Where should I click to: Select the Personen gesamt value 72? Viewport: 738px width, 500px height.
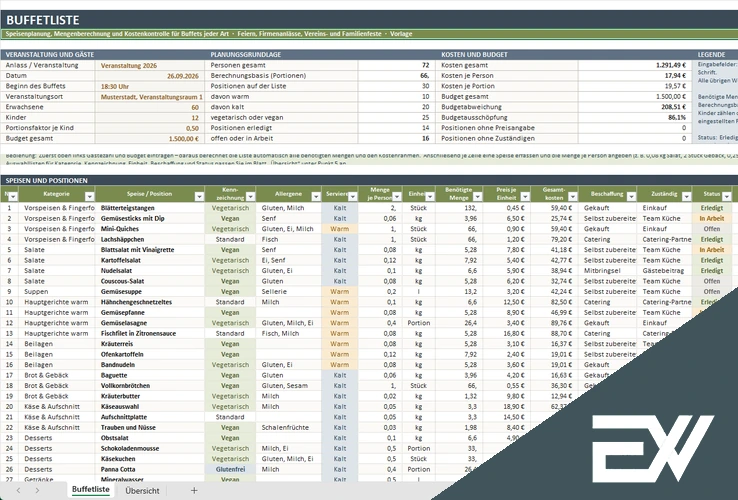396,65
